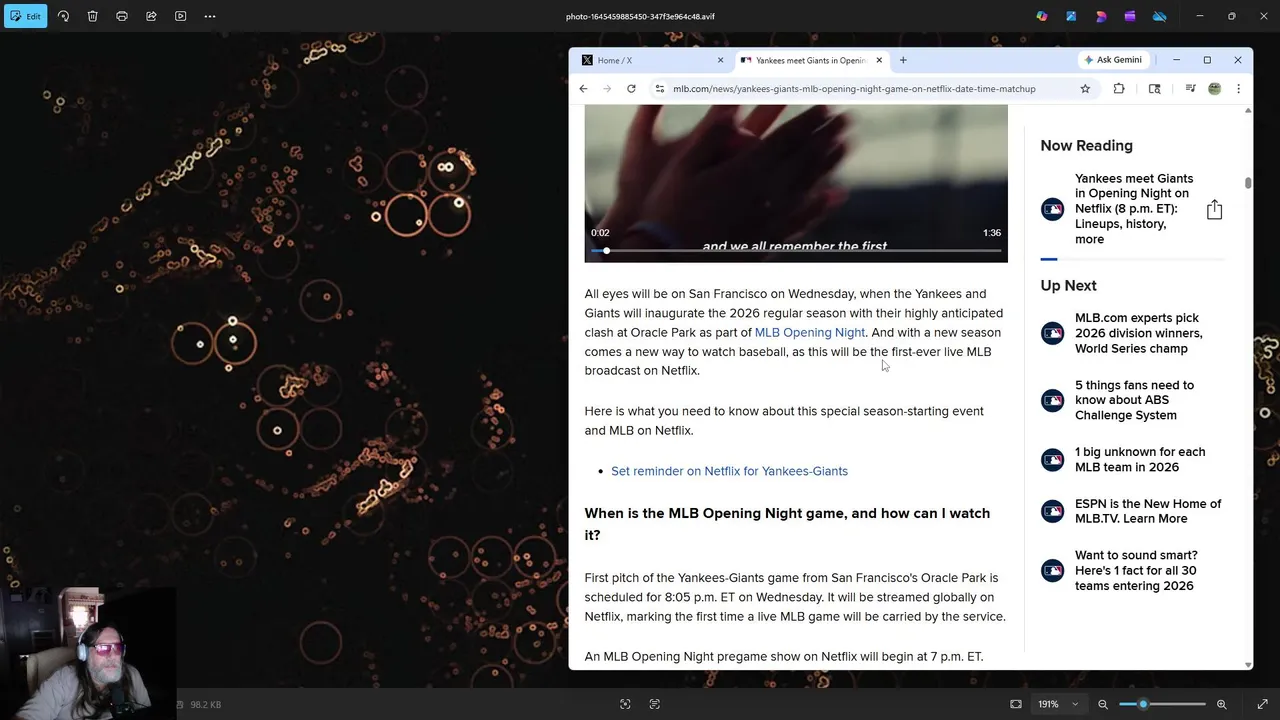Open 1 big unknown for each MLB team
The width and height of the screenshot is (1280, 720).
[1140, 459]
